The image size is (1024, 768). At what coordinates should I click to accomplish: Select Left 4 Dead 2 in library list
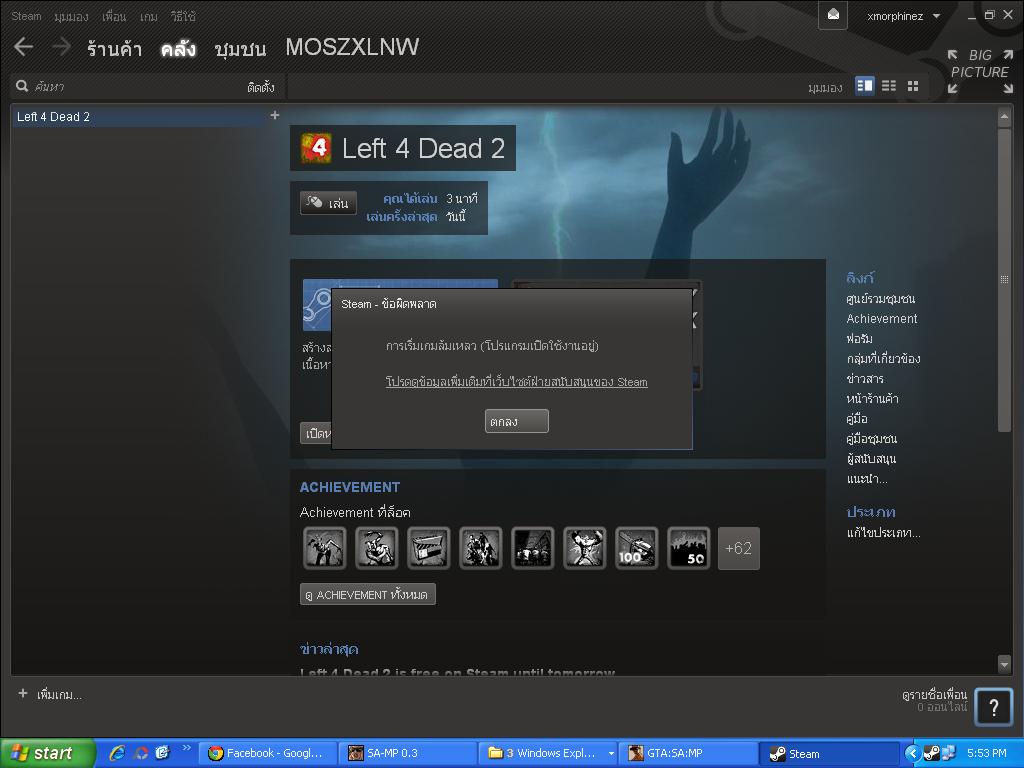(x=139, y=116)
